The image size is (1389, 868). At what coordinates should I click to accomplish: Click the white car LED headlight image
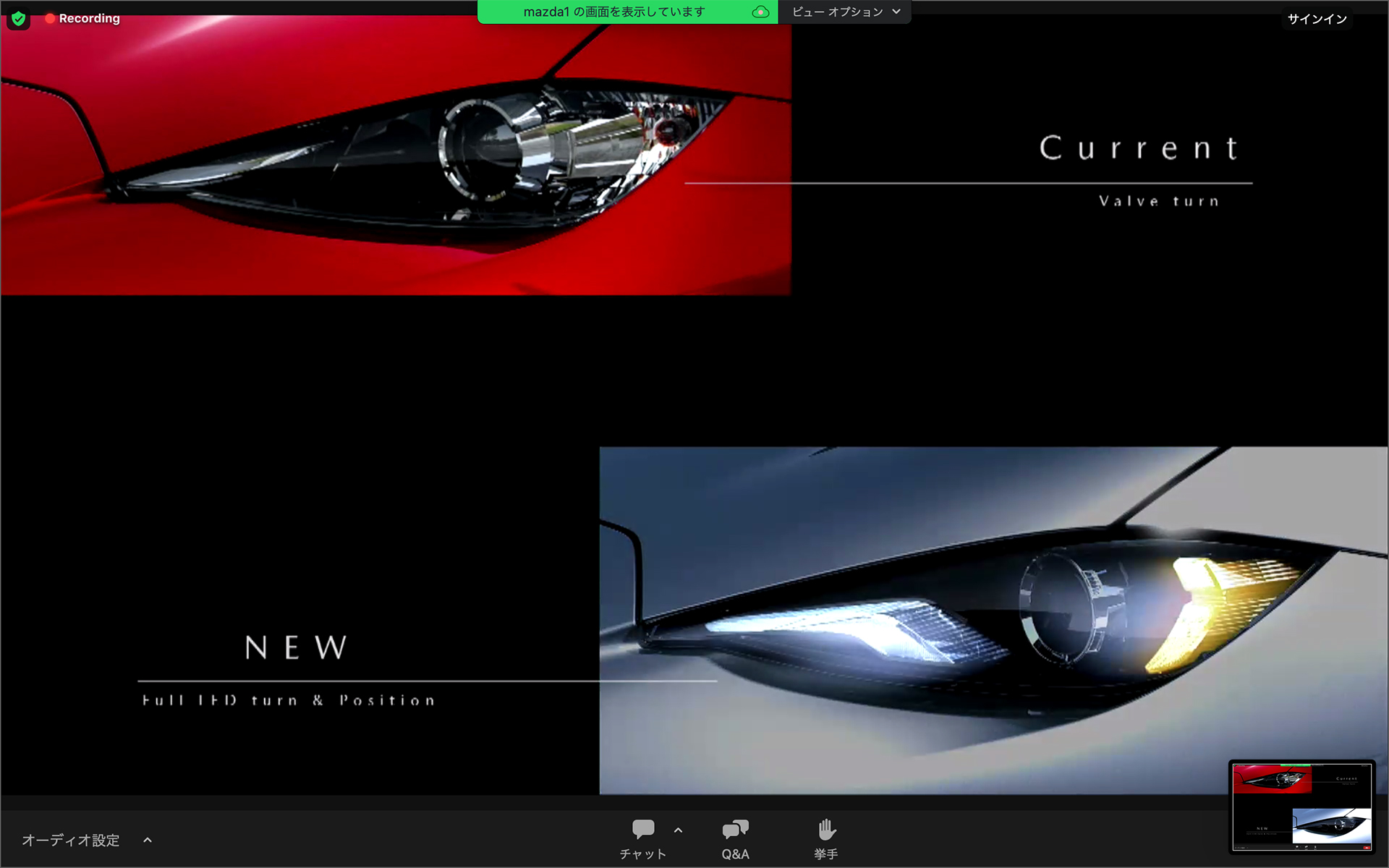[993, 620]
